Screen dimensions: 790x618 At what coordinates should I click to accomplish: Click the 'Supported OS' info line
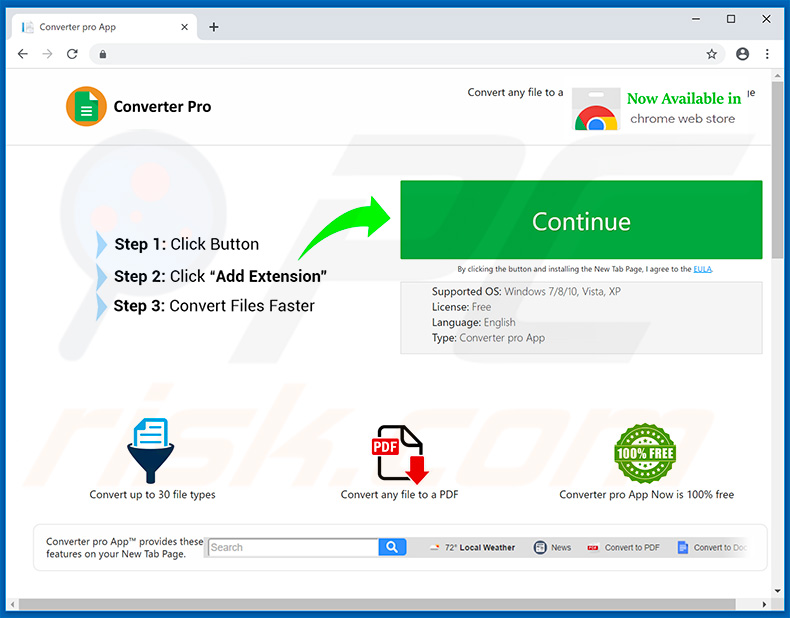click(x=526, y=292)
